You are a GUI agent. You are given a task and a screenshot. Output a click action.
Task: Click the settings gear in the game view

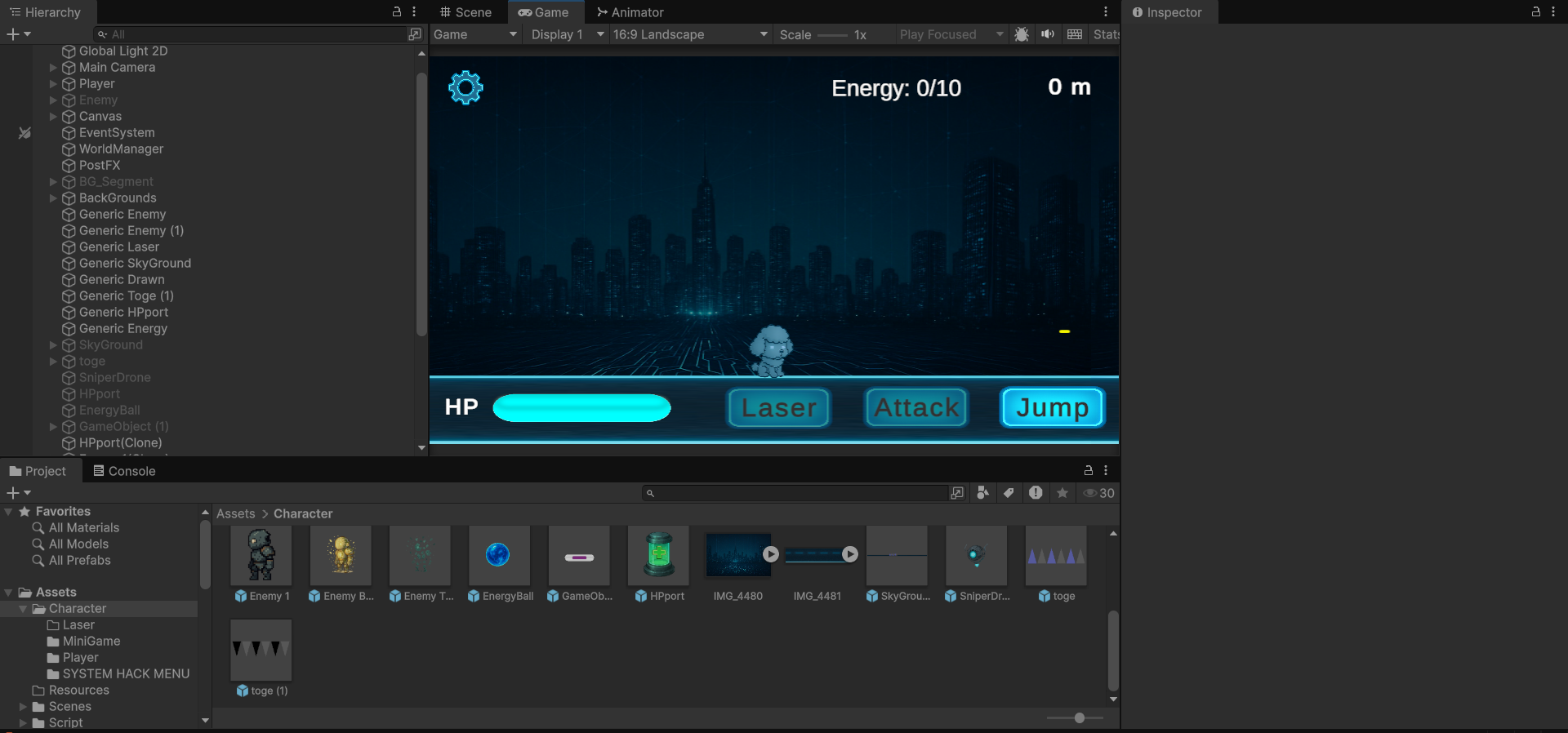pyautogui.click(x=465, y=87)
